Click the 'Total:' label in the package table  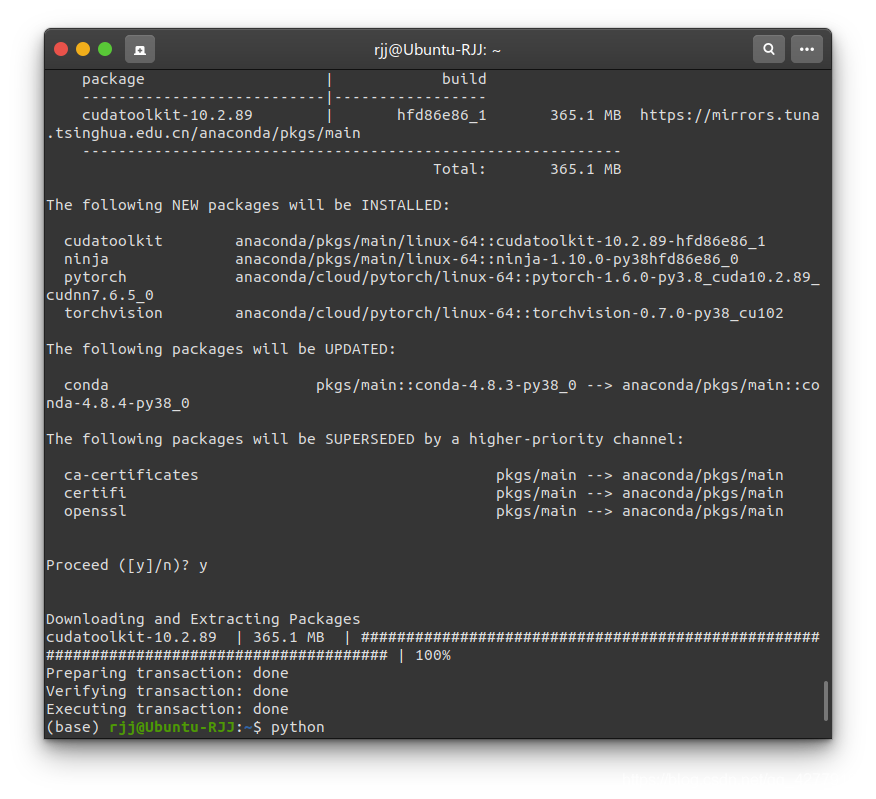click(x=459, y=169)
